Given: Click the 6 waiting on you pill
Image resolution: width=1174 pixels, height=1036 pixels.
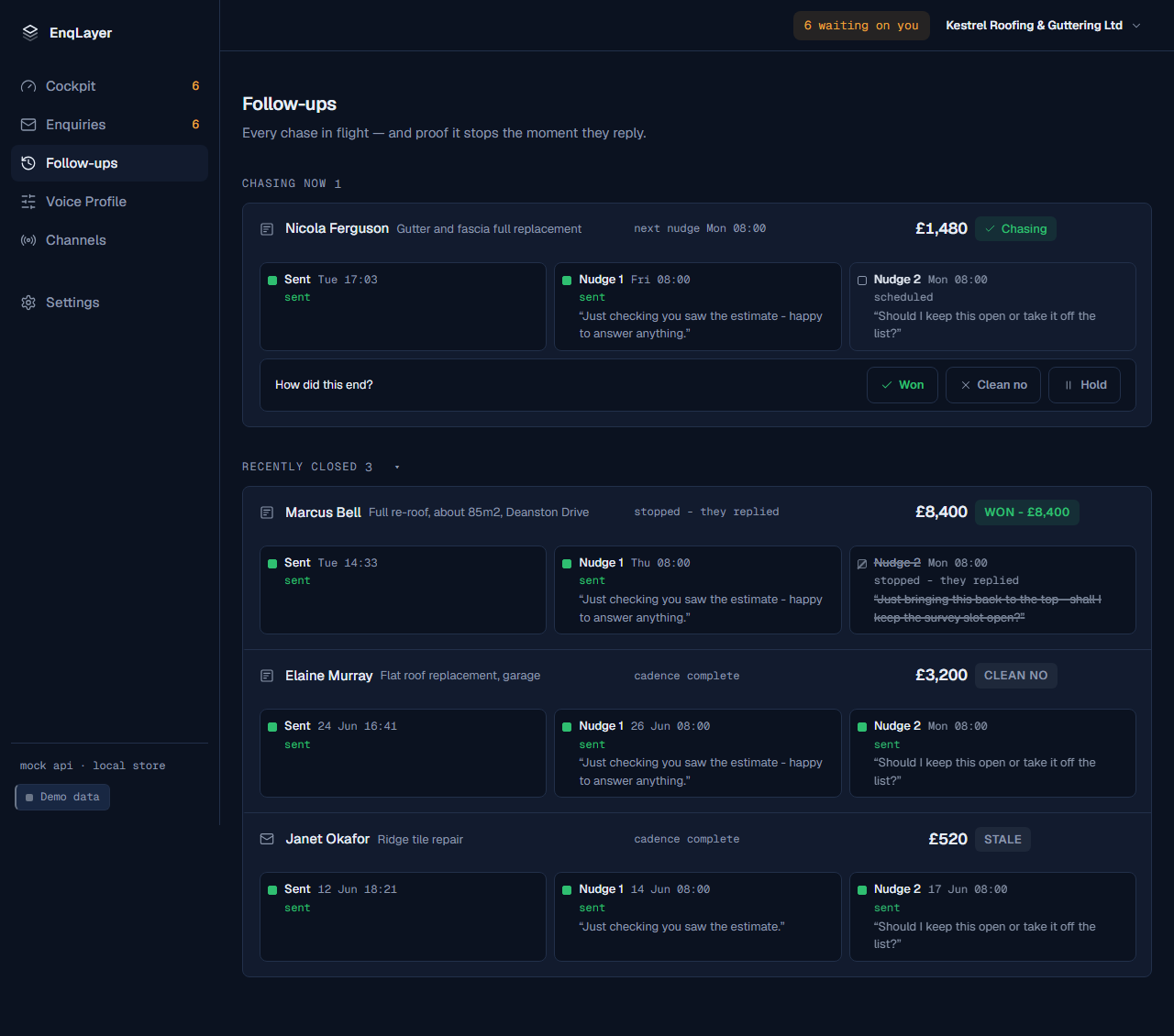Looking at the screenshot, I should pyautogui.click(x=861, y=26).
